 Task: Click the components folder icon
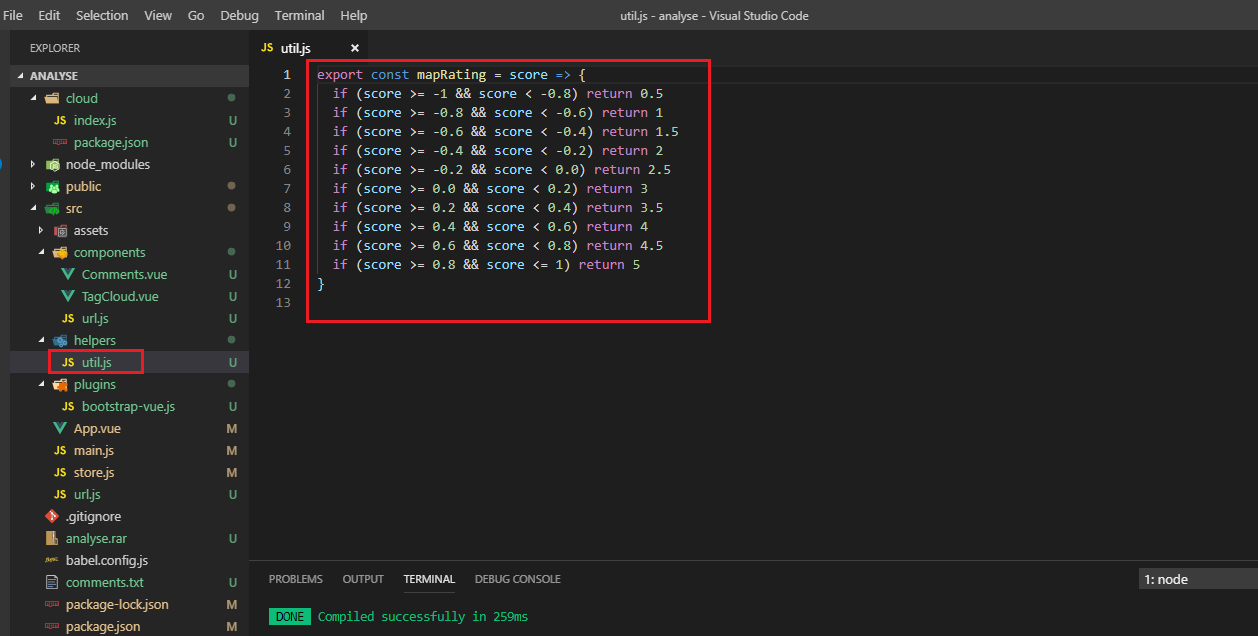(60, 252)
